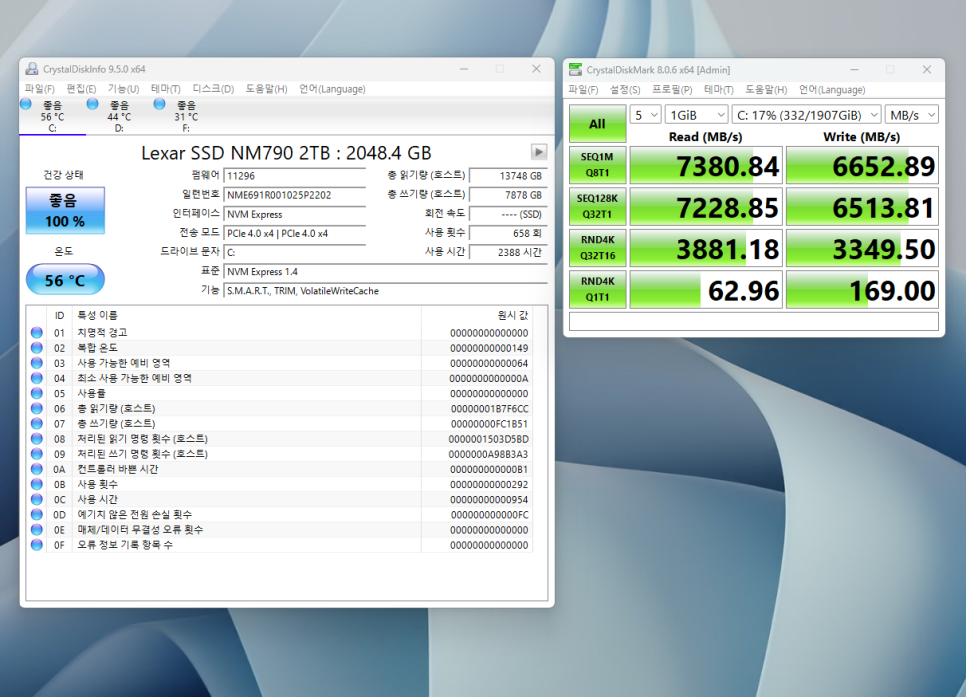Click status orb for 07 총 쓰기량 (호스트)

(x=37, y=423)
